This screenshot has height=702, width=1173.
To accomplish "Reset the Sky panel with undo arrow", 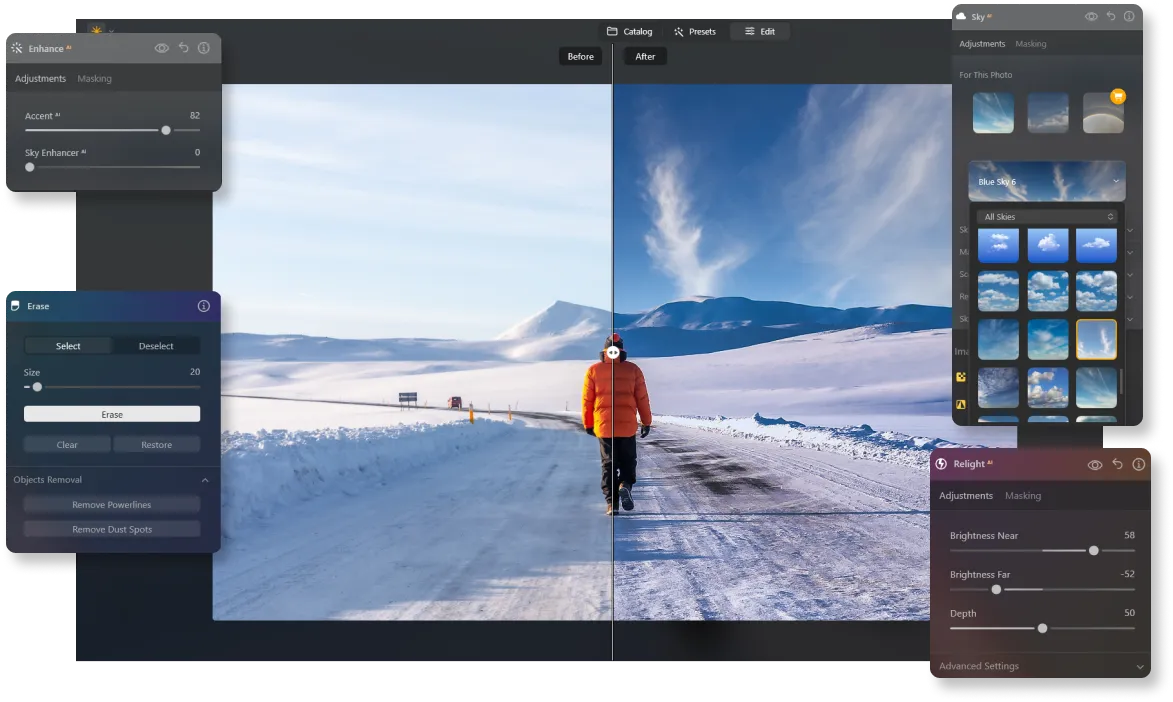I will point(1111,16).
